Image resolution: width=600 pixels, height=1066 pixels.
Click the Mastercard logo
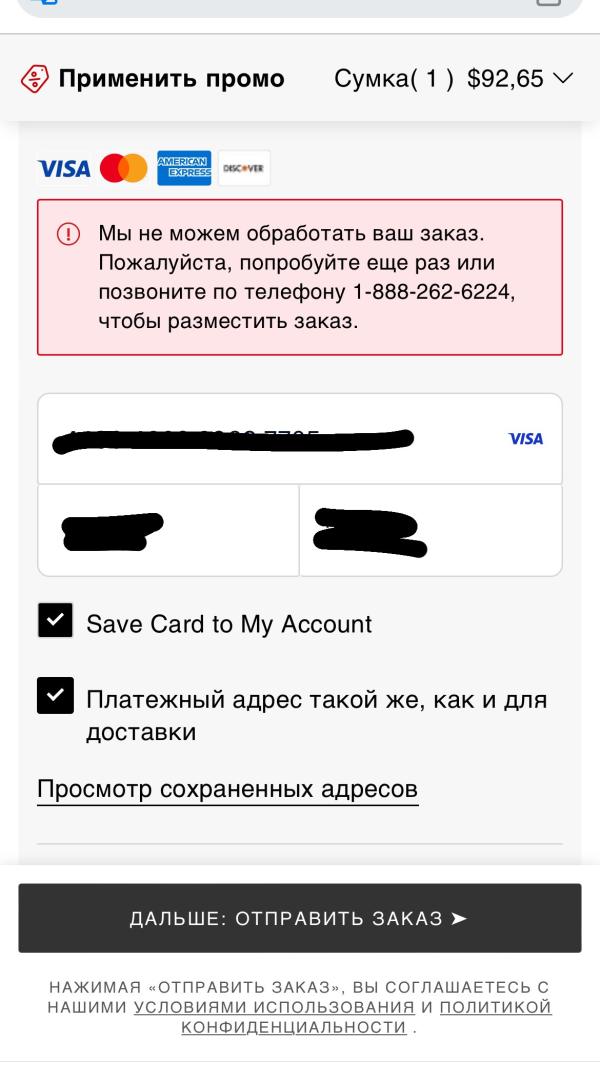(124, 168)
